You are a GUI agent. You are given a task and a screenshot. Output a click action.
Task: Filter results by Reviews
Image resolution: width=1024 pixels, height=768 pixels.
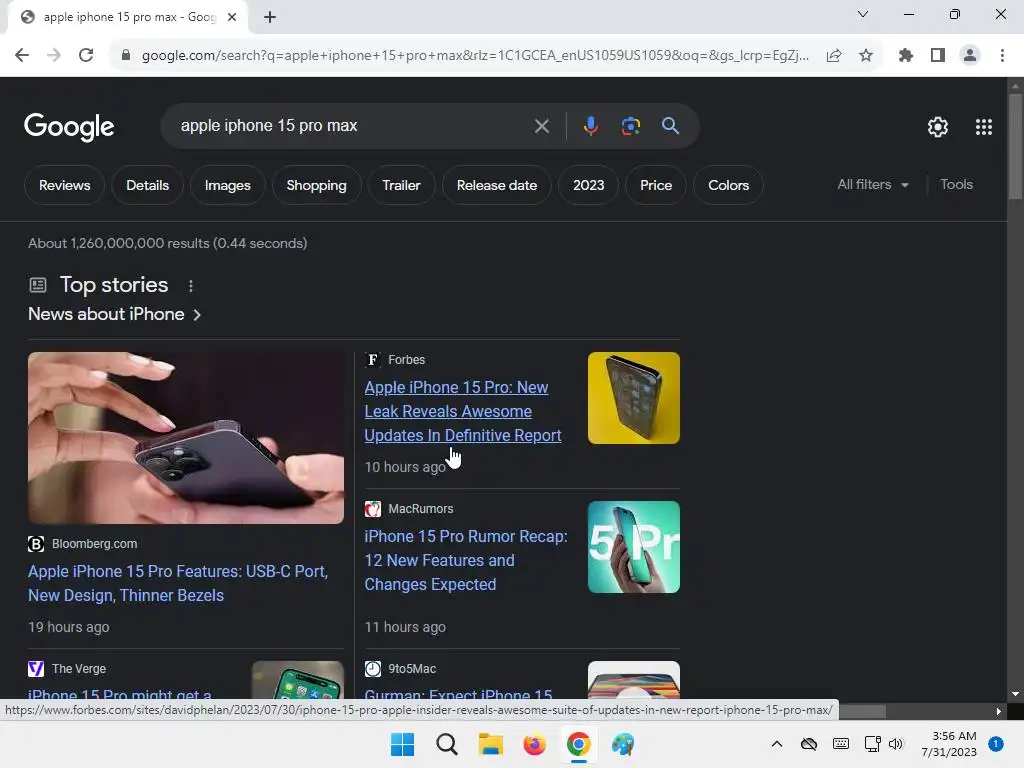65,185
